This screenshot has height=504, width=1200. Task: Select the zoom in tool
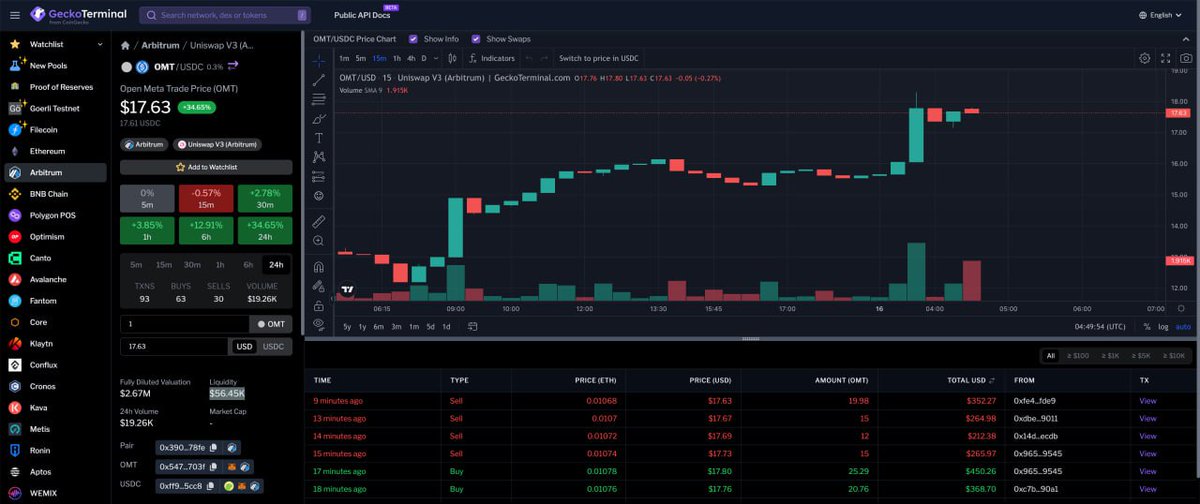319,241
